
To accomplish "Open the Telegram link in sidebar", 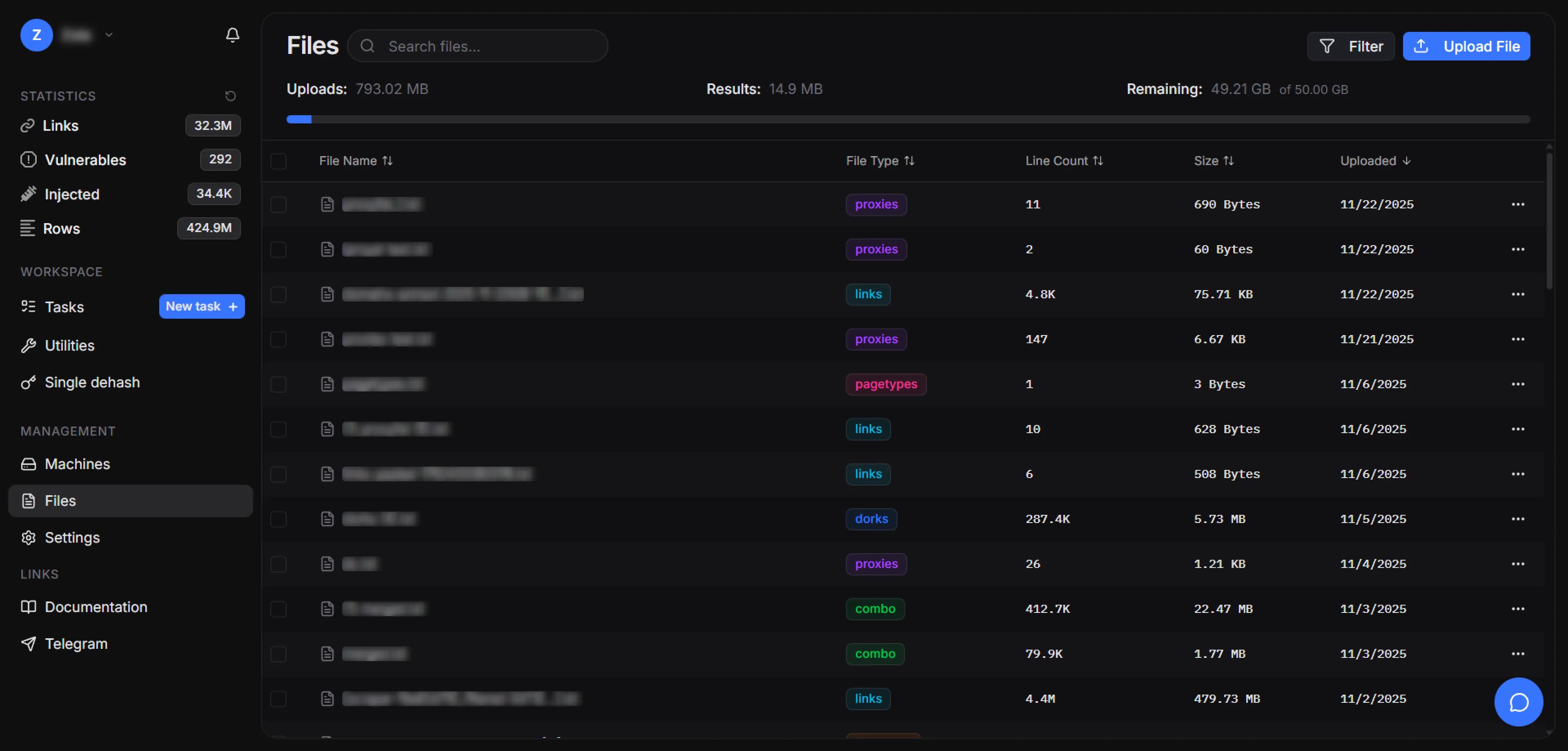I will [76, 644].
